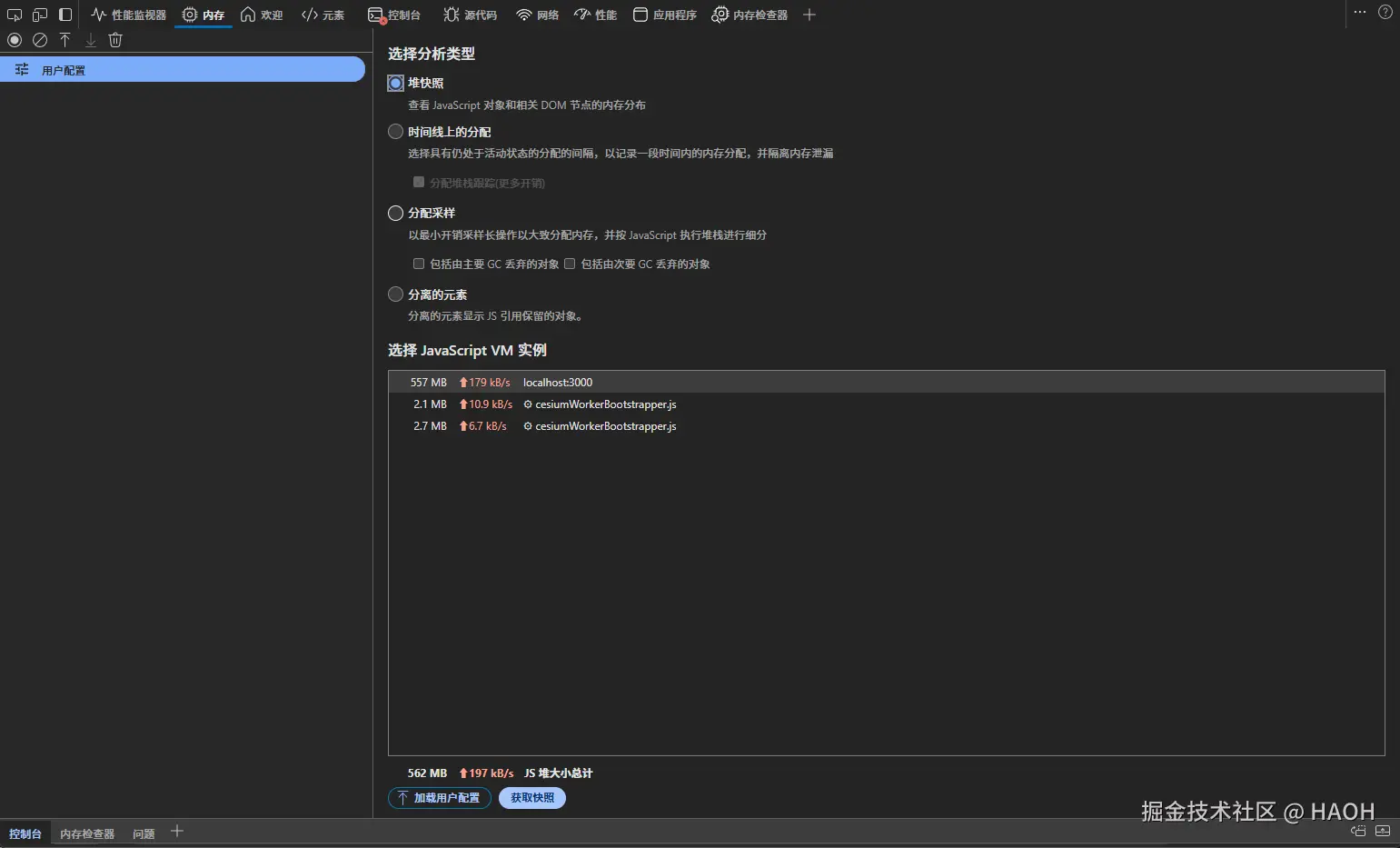The width and height of the screenshot is (1400, 848).
Task: Select the 时间线上的分配 radio option
Action: (395, 131)
